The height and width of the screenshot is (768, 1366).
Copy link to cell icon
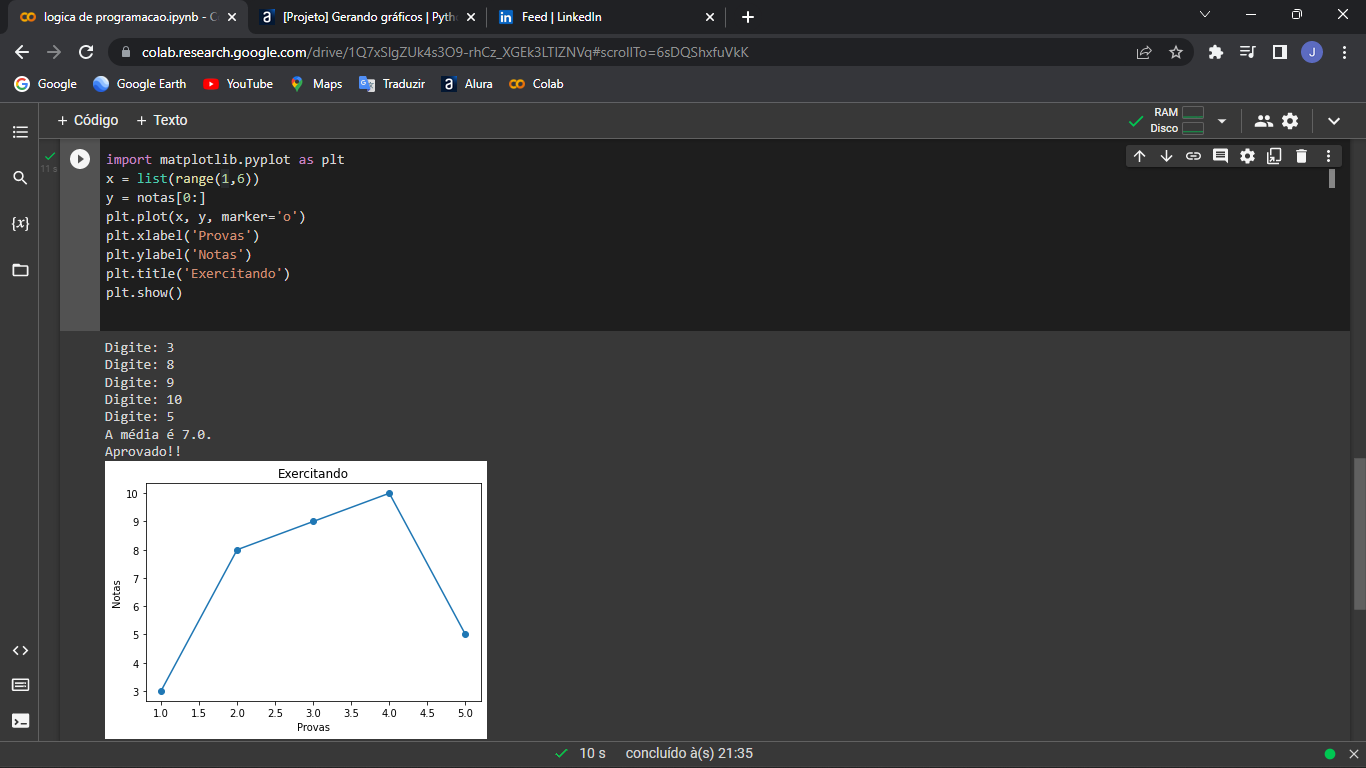pos(1193,156)
